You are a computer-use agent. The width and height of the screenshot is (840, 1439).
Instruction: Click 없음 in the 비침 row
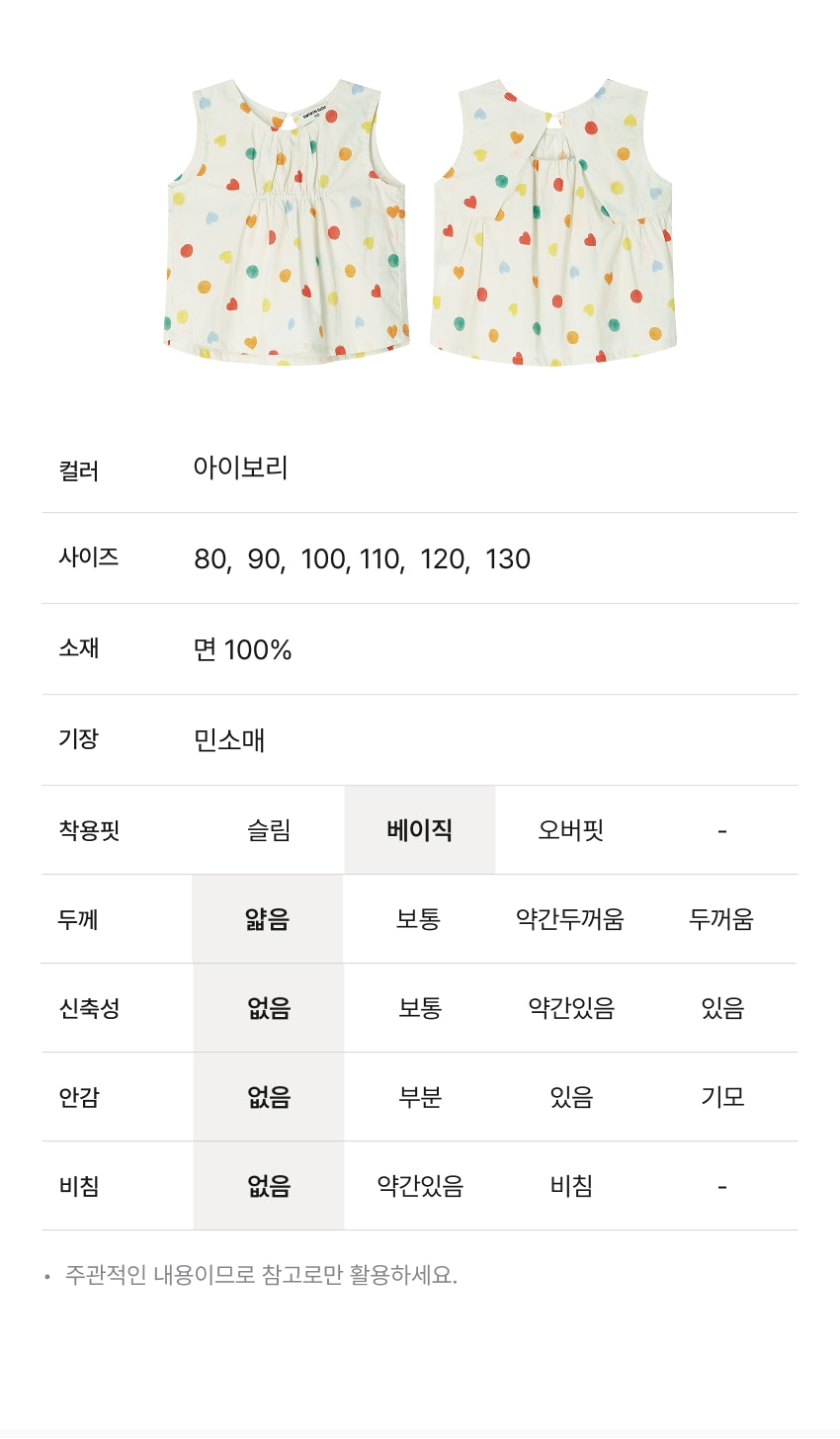[269, 1186]
